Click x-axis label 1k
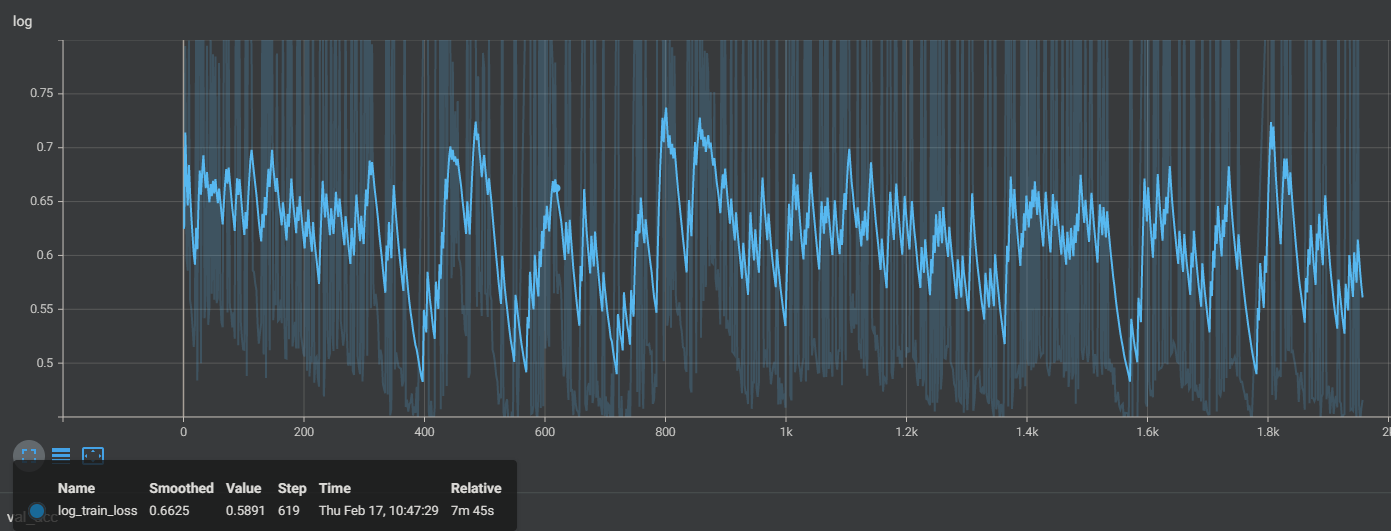 pyautogui.click(x=786, y=432)
